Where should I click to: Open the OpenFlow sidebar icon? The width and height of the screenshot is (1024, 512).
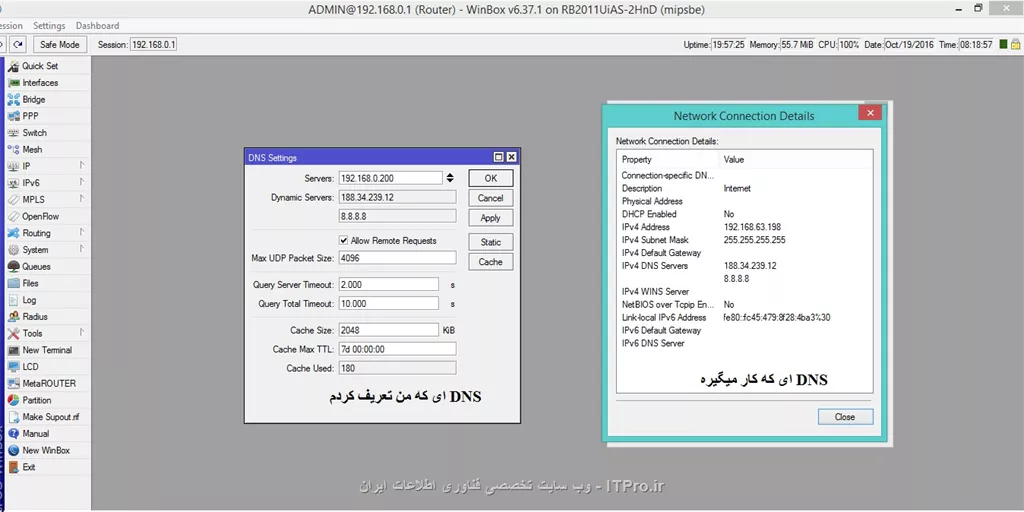tap(13, 216)
